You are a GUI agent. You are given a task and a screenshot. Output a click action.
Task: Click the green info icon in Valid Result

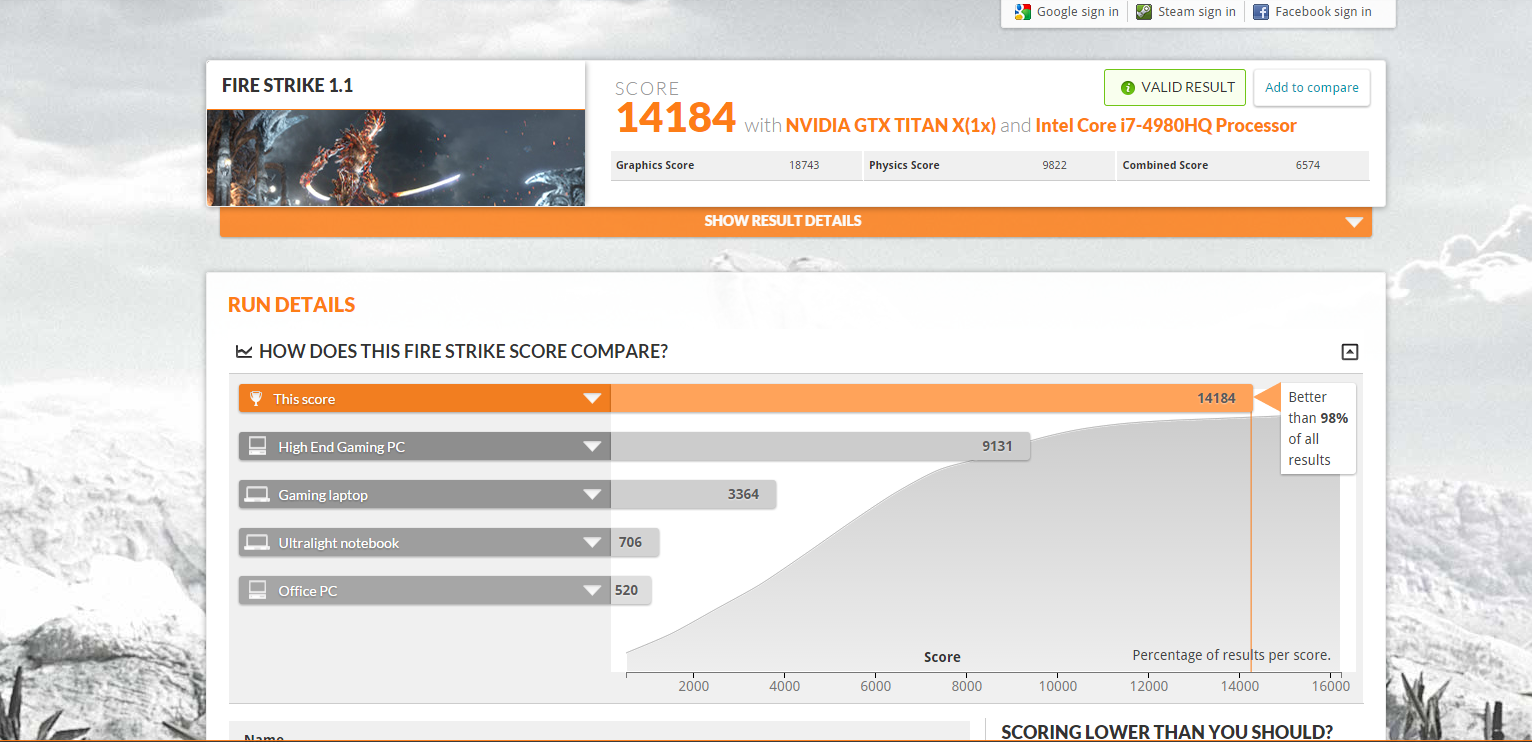1128,88
